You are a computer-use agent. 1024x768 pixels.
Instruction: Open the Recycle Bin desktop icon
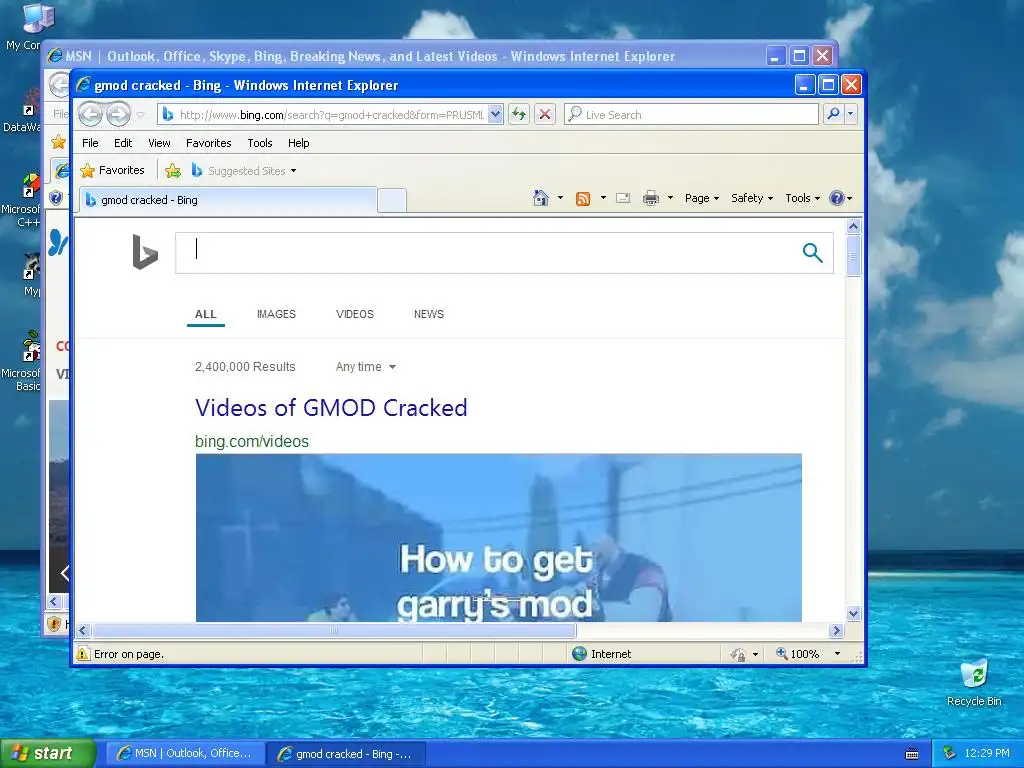coord(974,684)
